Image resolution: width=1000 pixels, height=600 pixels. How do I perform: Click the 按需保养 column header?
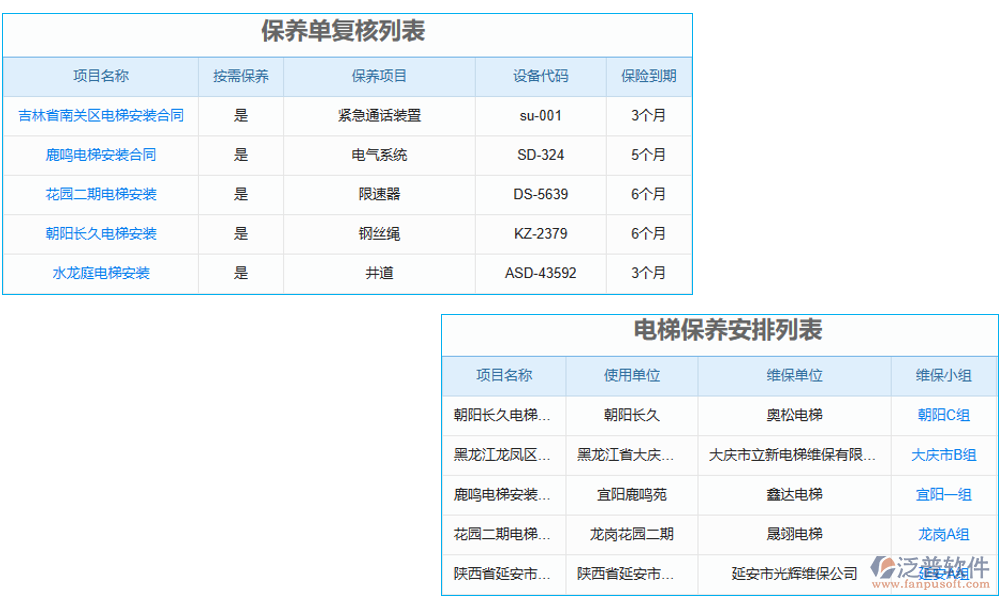(x=240, y=76)
